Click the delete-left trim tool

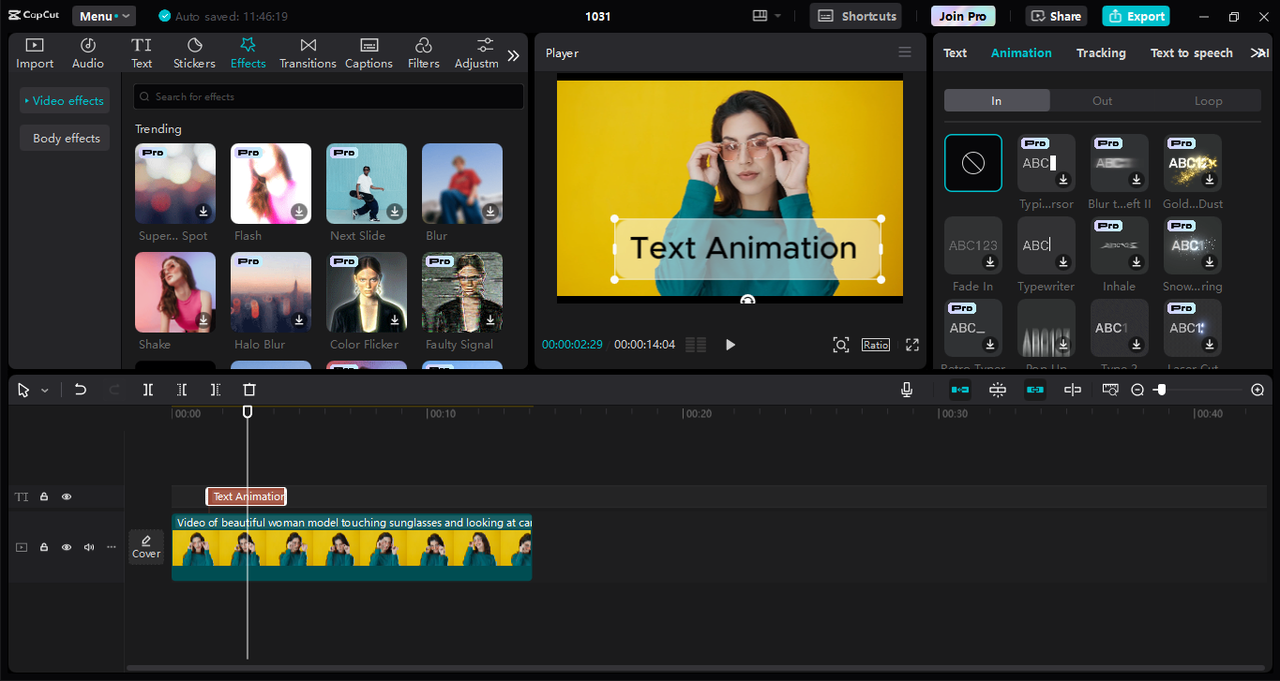pos(182,390)
